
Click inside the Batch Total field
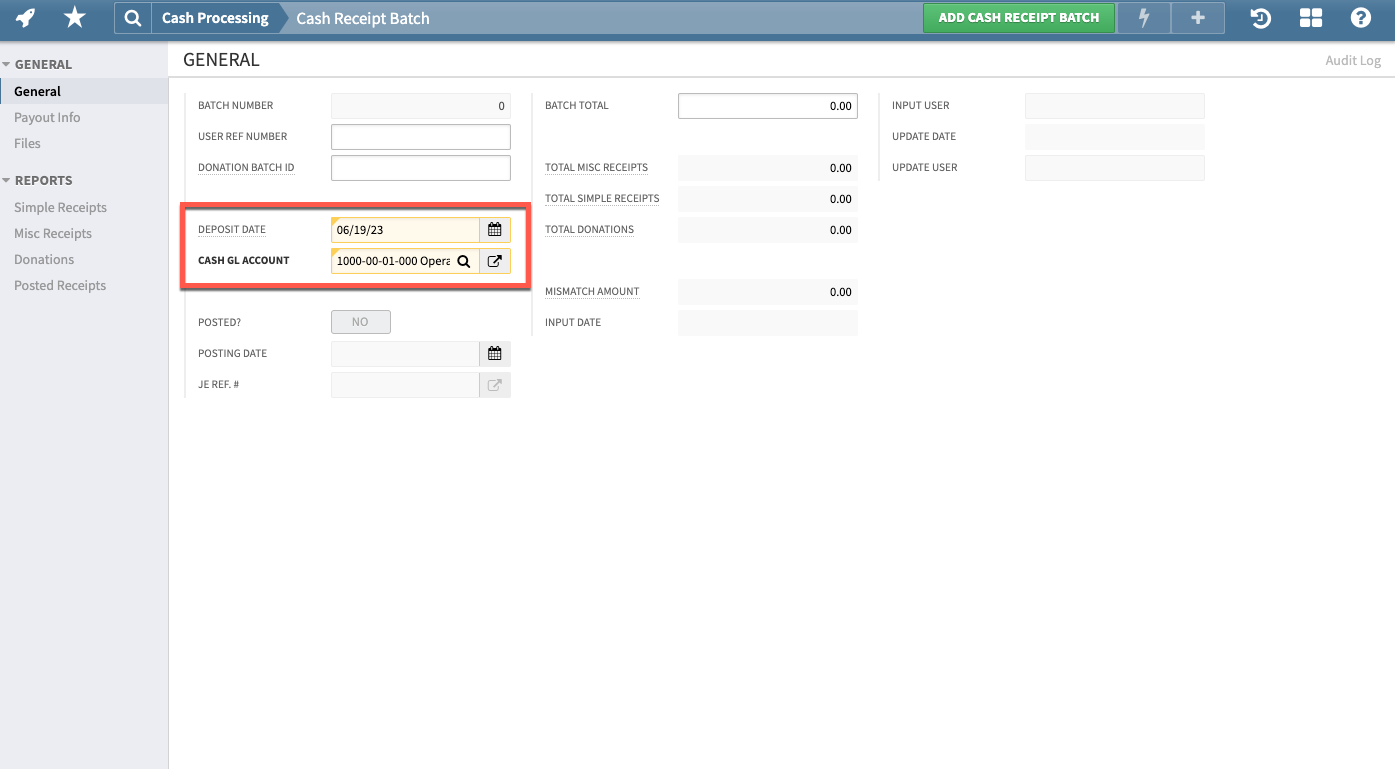(x=767, y=105)
